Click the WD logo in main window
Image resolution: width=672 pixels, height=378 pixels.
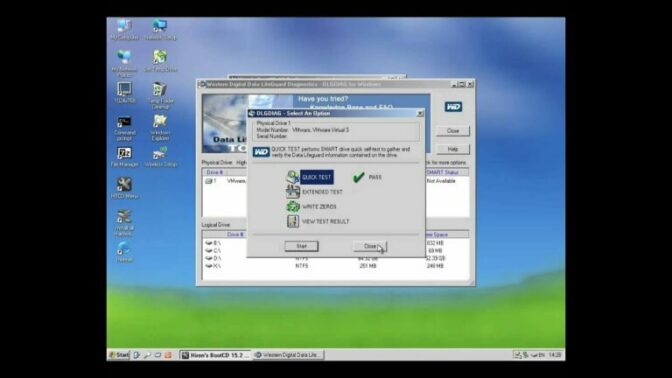tap(453, 107)
